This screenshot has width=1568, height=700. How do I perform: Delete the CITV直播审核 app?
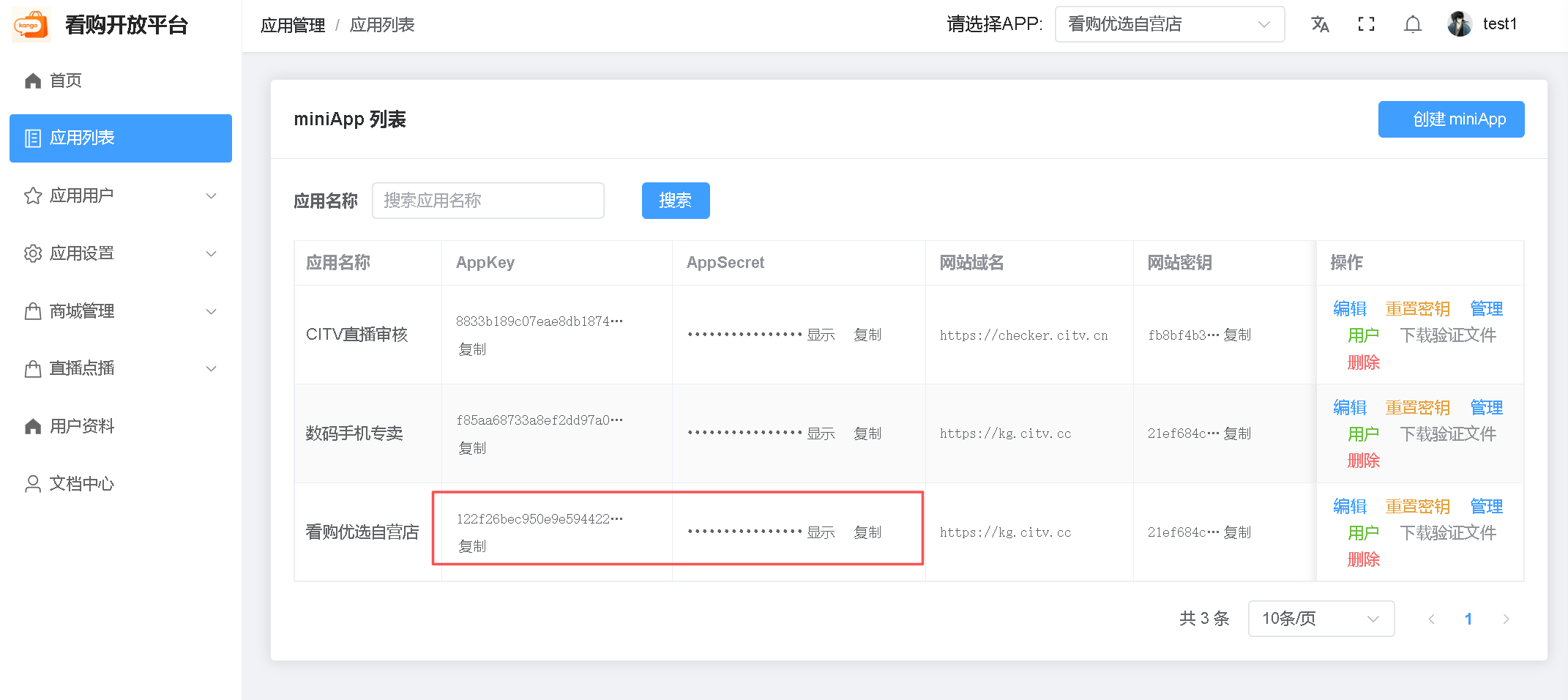tap(1363, 362)
